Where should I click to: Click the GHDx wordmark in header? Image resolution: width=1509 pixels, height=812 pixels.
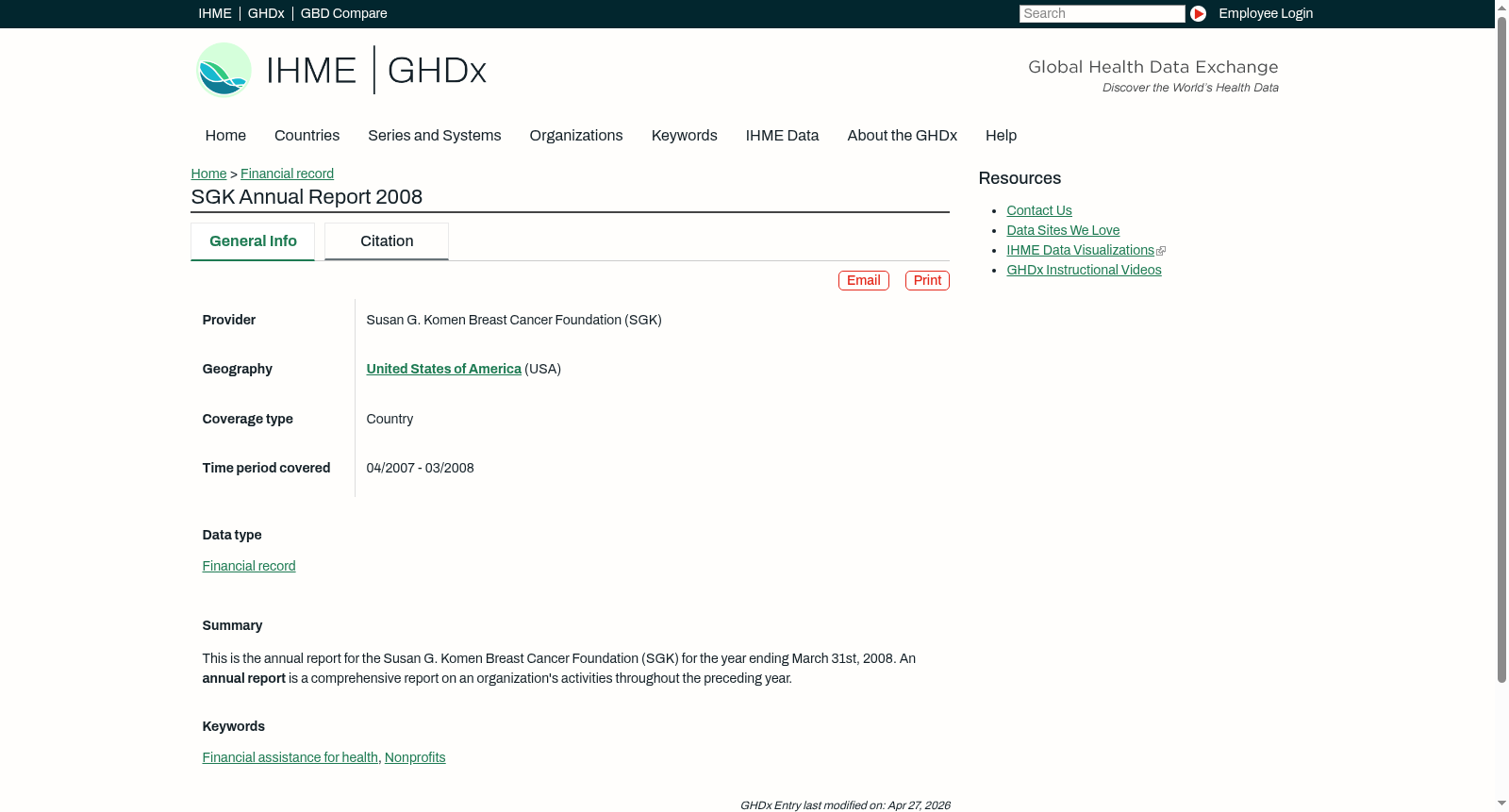pos(437,71)
